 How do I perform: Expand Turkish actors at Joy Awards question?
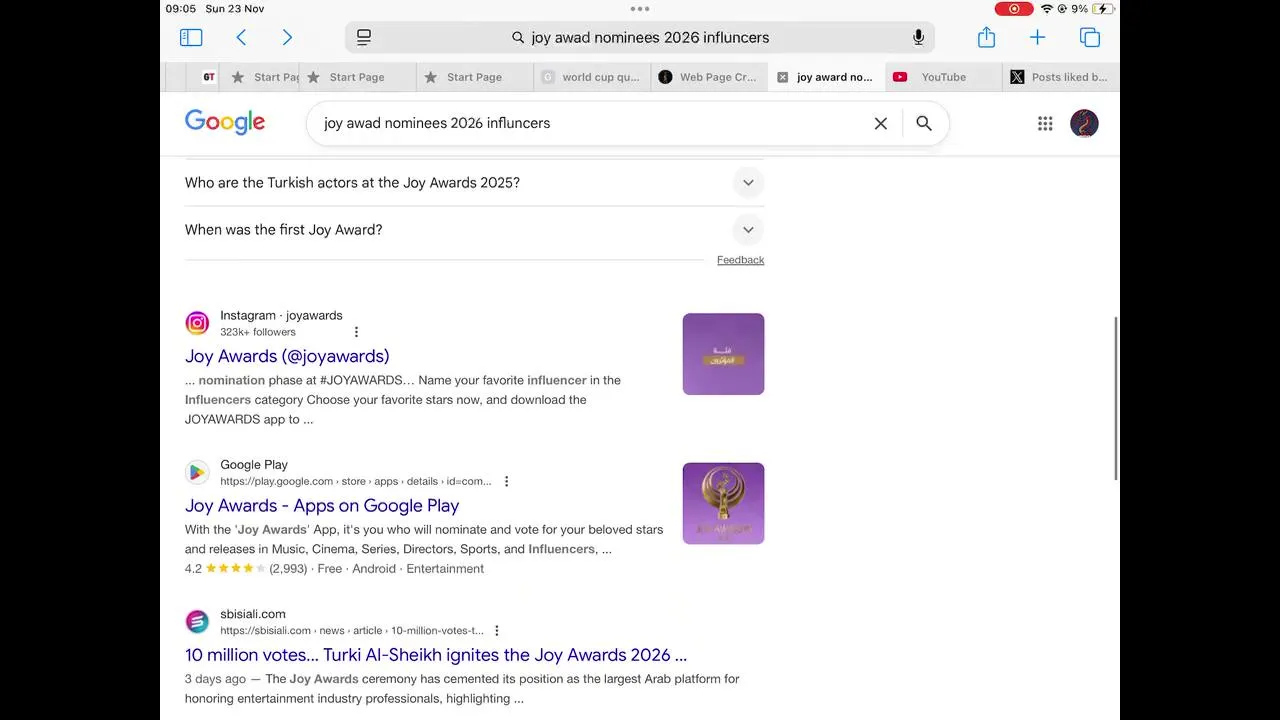click(747, 183)
